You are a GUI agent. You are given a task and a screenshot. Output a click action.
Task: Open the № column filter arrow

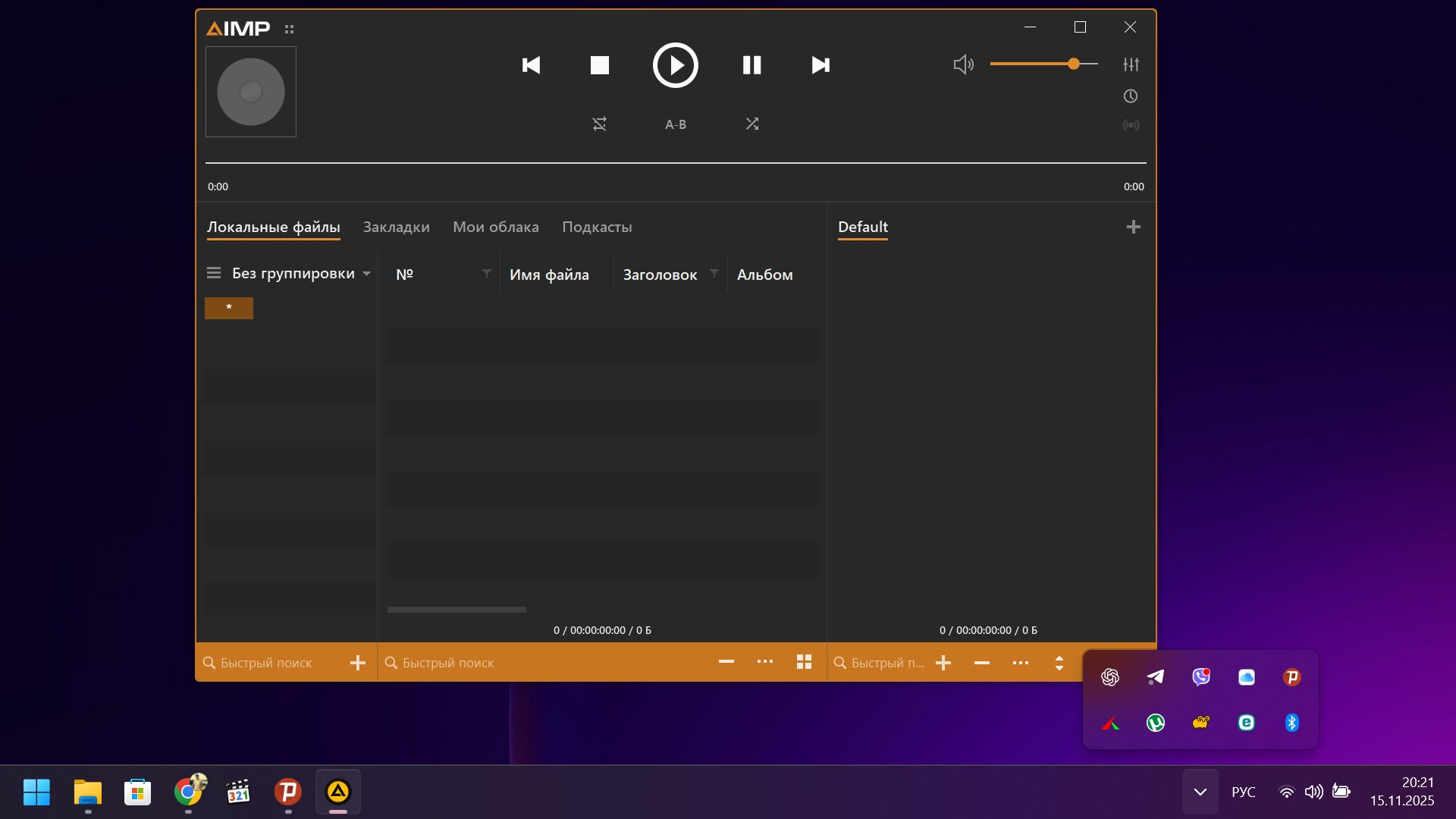[x=487, y=273]
